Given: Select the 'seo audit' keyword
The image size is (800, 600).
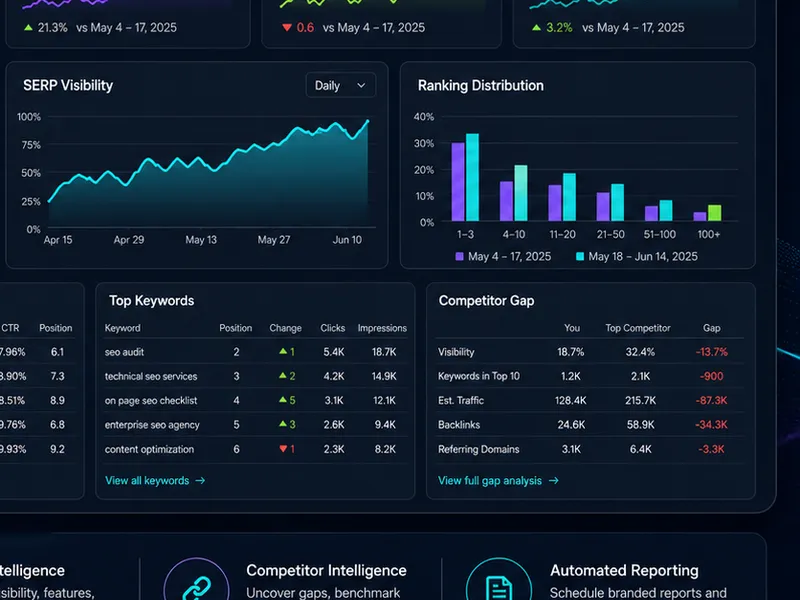Looking at the screenshot, I should (124, 352).
